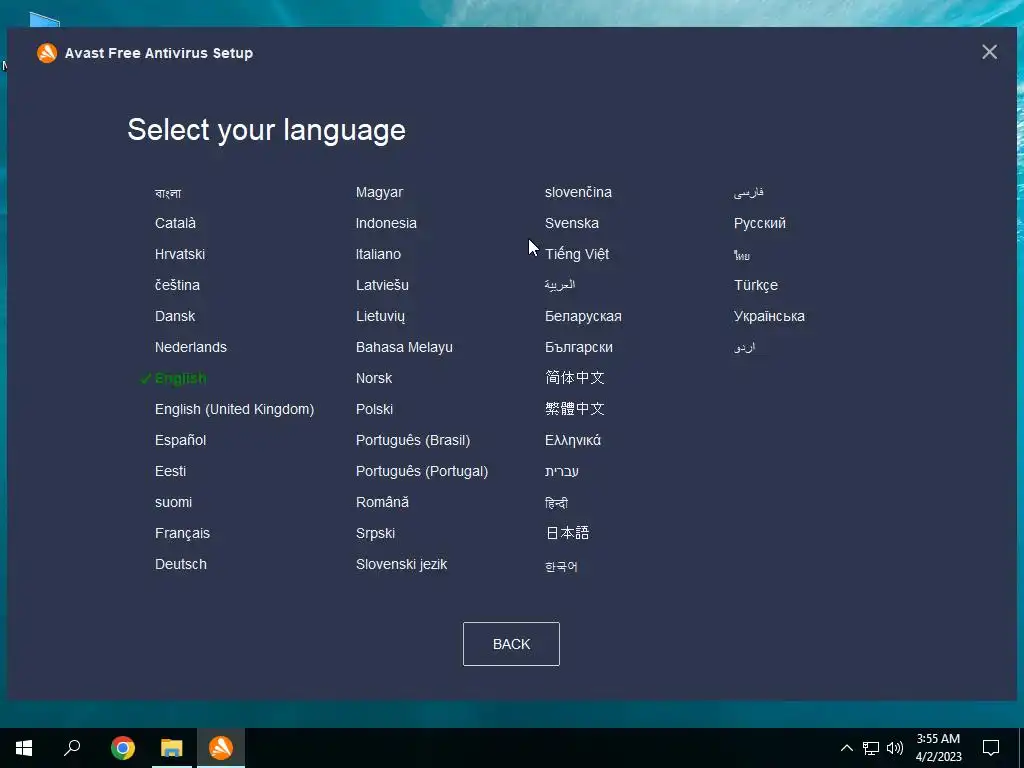1024x768 pixels.
Task: Select Русский language
Action: pos(760,223)
